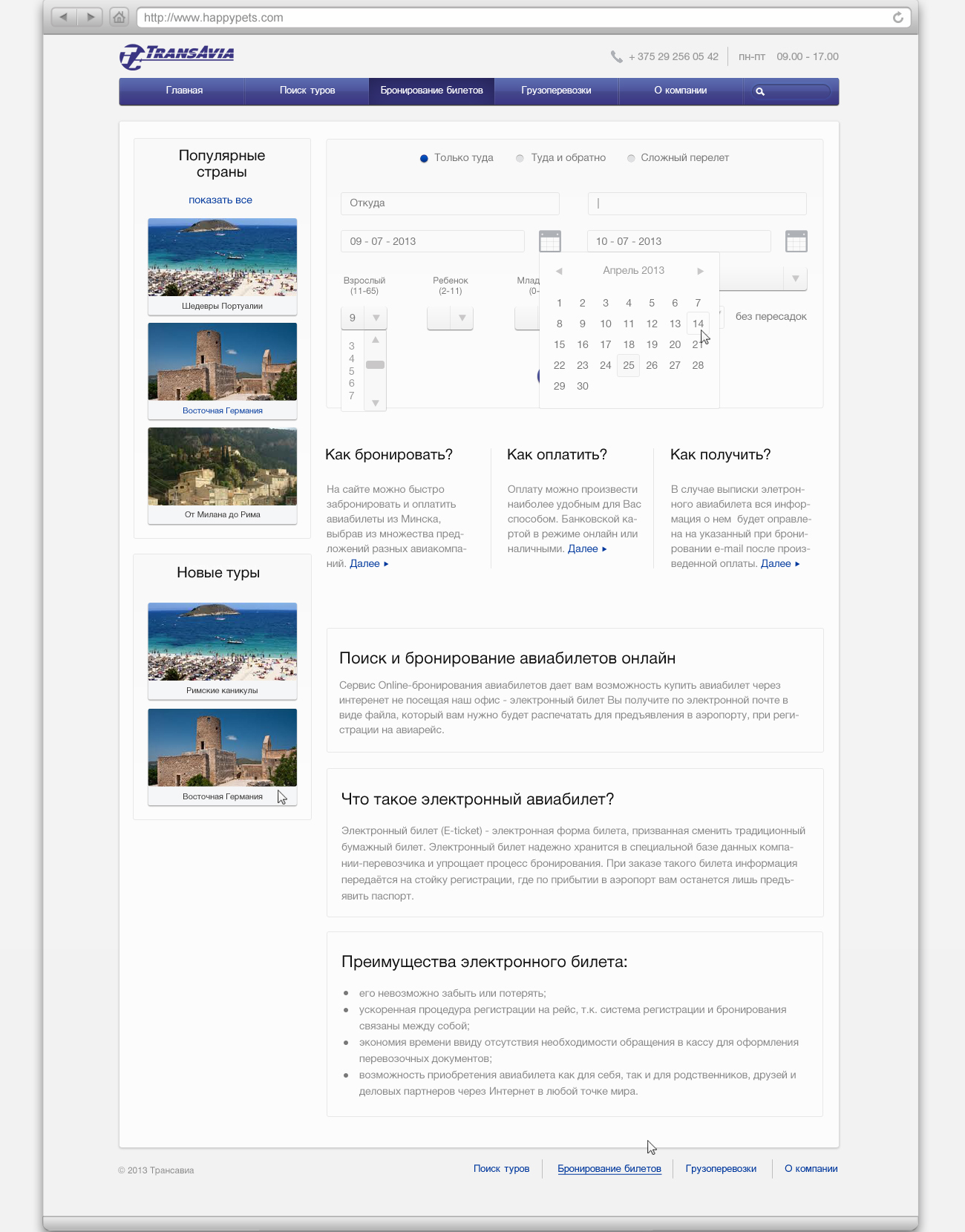Image resolution: width=965 pixels, height=1232 pixels.
Task: Open the return date calendar icon
Action: coord(796,241)
